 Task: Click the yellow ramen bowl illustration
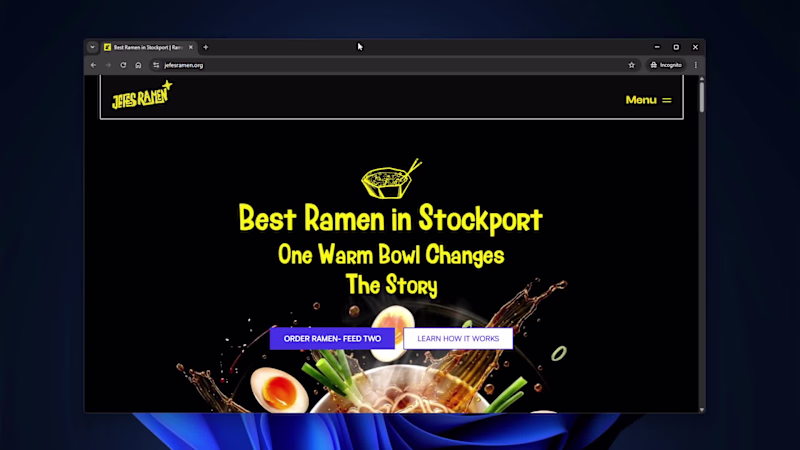pyautogui.click(x=391, y=179)
